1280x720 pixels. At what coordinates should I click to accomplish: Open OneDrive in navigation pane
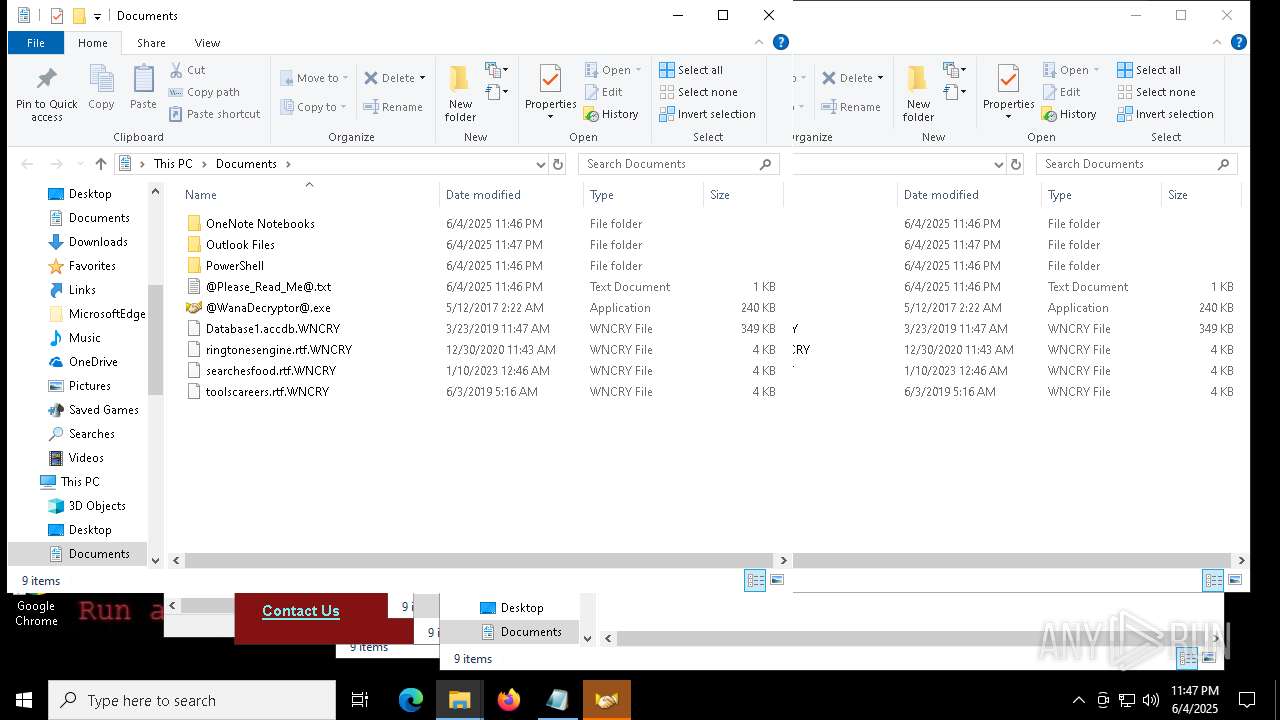tap(93, 362)
